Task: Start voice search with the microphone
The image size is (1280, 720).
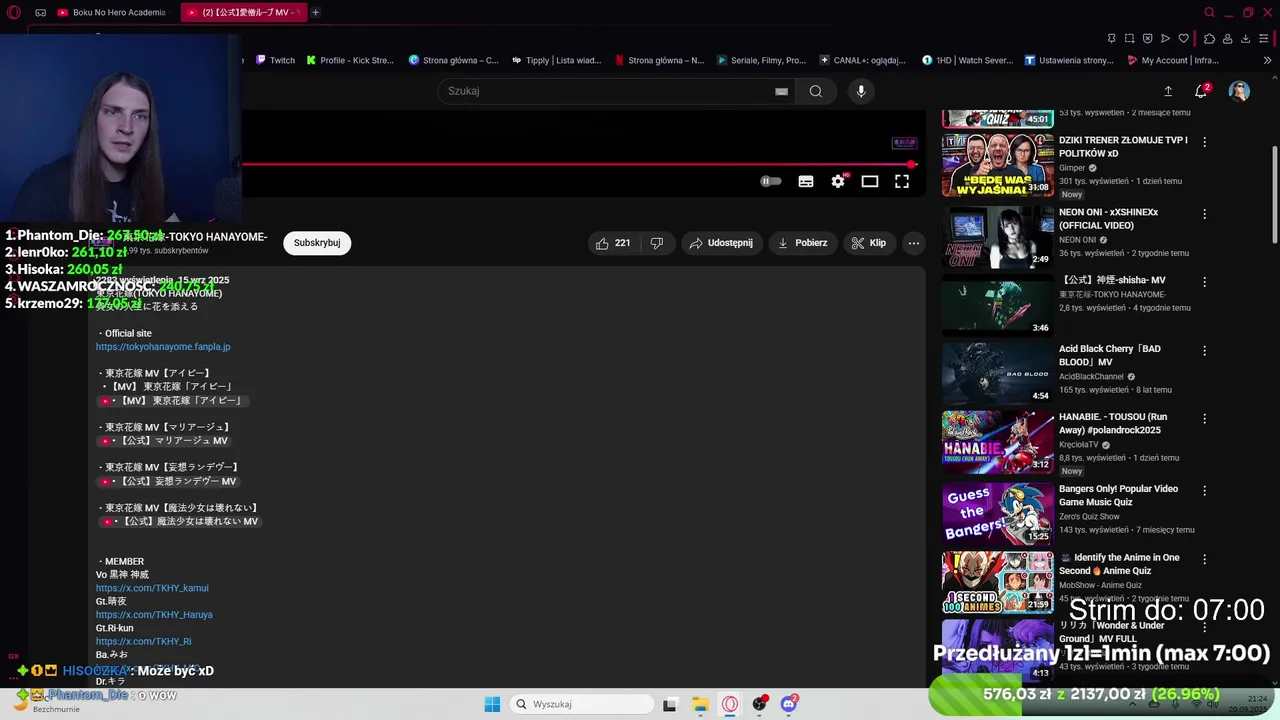Action: click(x=861, y=91)
